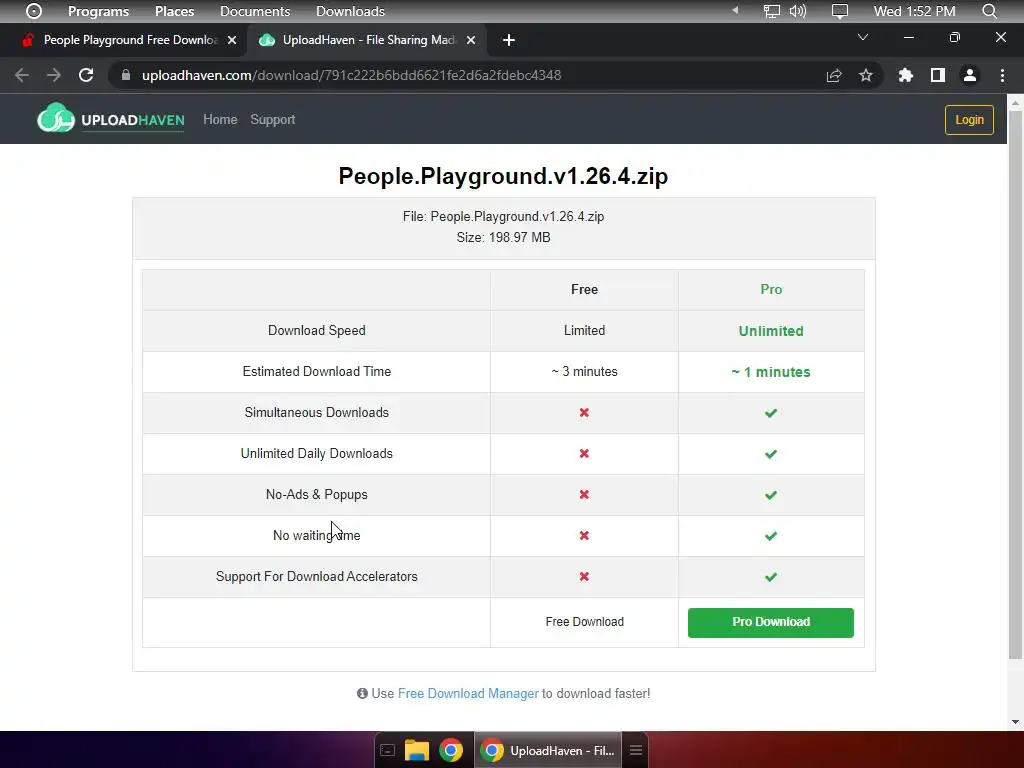
Task: Open the Free Download Manager link
Action: click(x=468, y=694)
